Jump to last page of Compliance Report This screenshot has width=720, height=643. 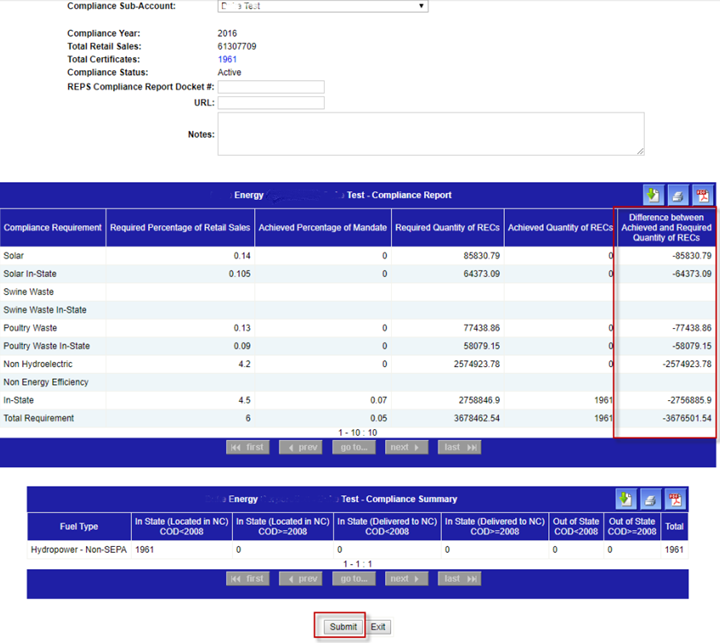point(459,447)
